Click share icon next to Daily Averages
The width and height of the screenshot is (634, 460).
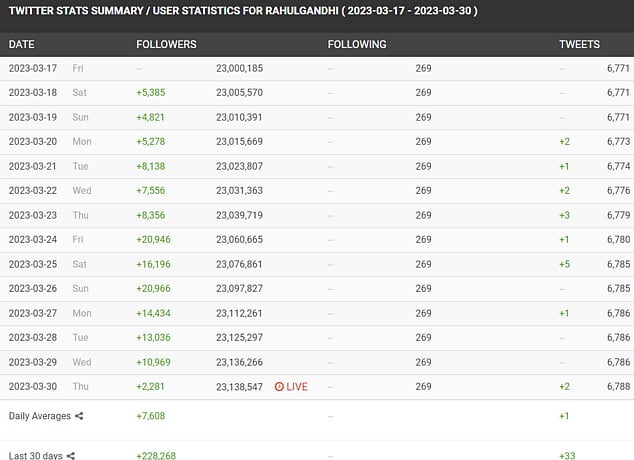coord(79,416)
